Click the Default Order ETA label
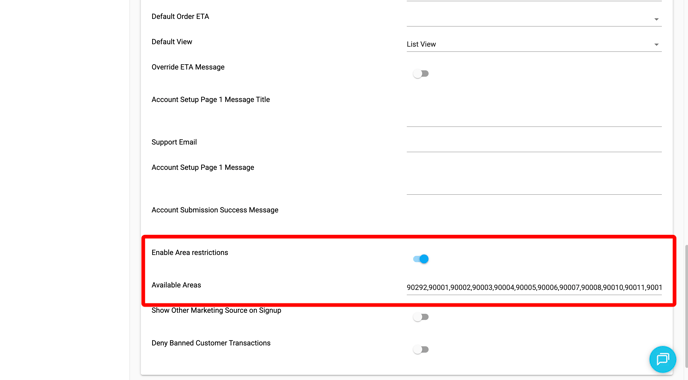688x380 pixels. click(180, 17)
